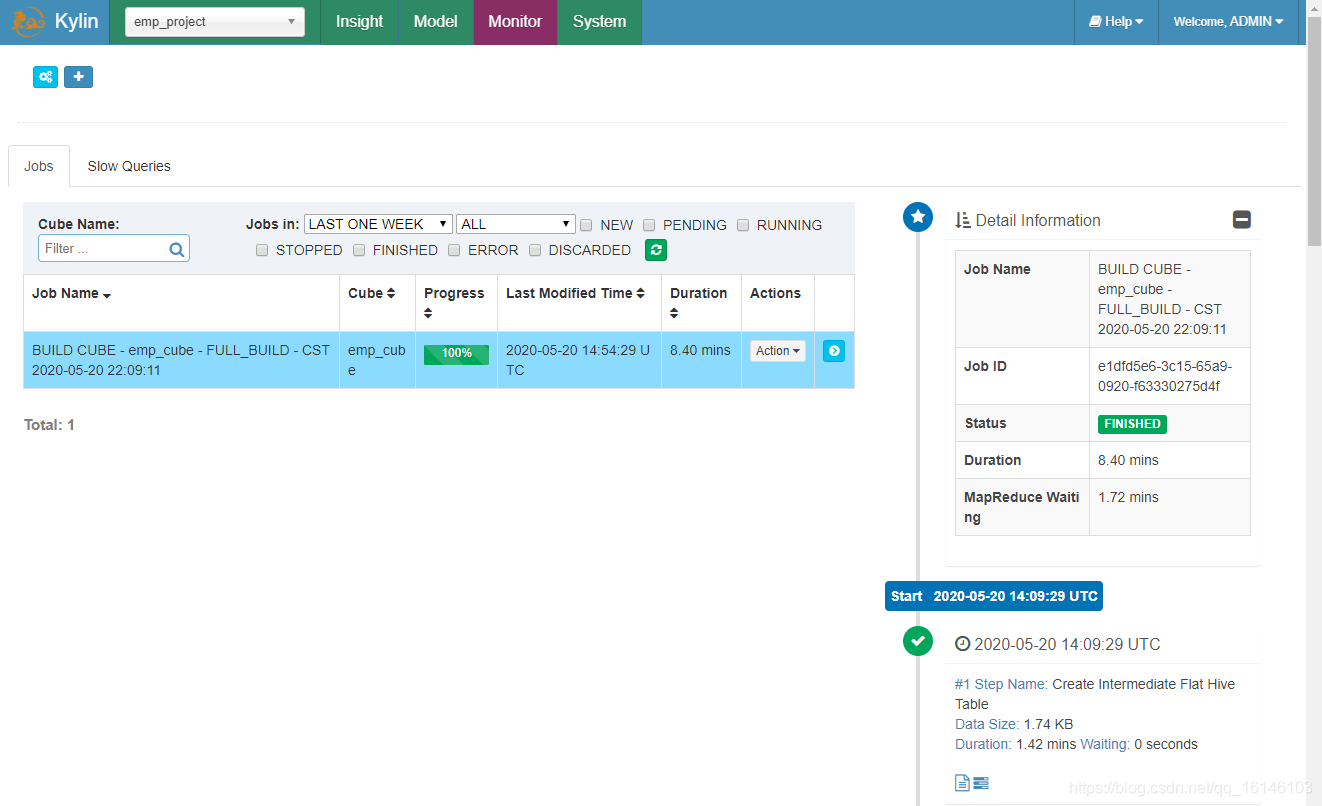Go to the Insight page
This screenshot has width=1322, height=806.
pos(359,21)
